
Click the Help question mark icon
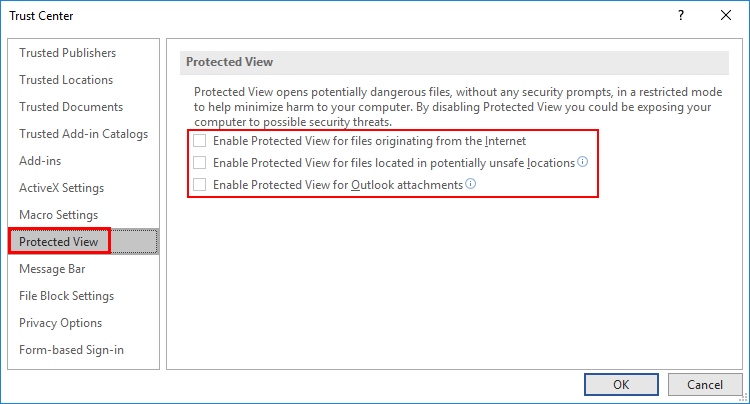pos(681,15)
